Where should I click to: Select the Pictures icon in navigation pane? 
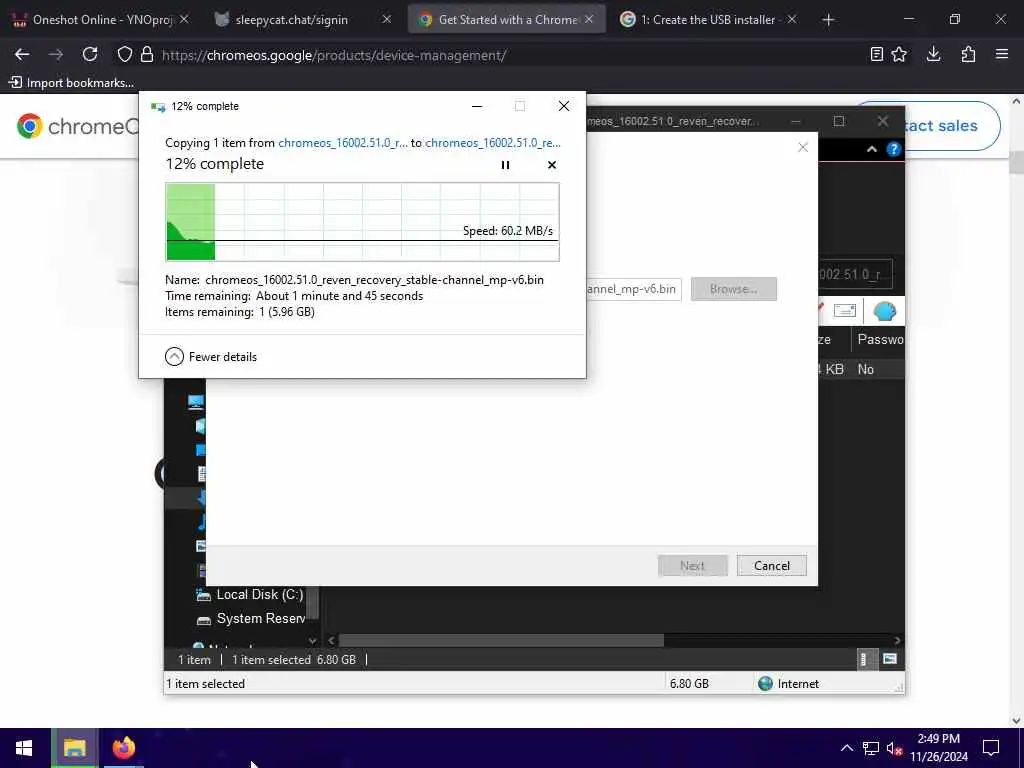click(x=201, y=545)
